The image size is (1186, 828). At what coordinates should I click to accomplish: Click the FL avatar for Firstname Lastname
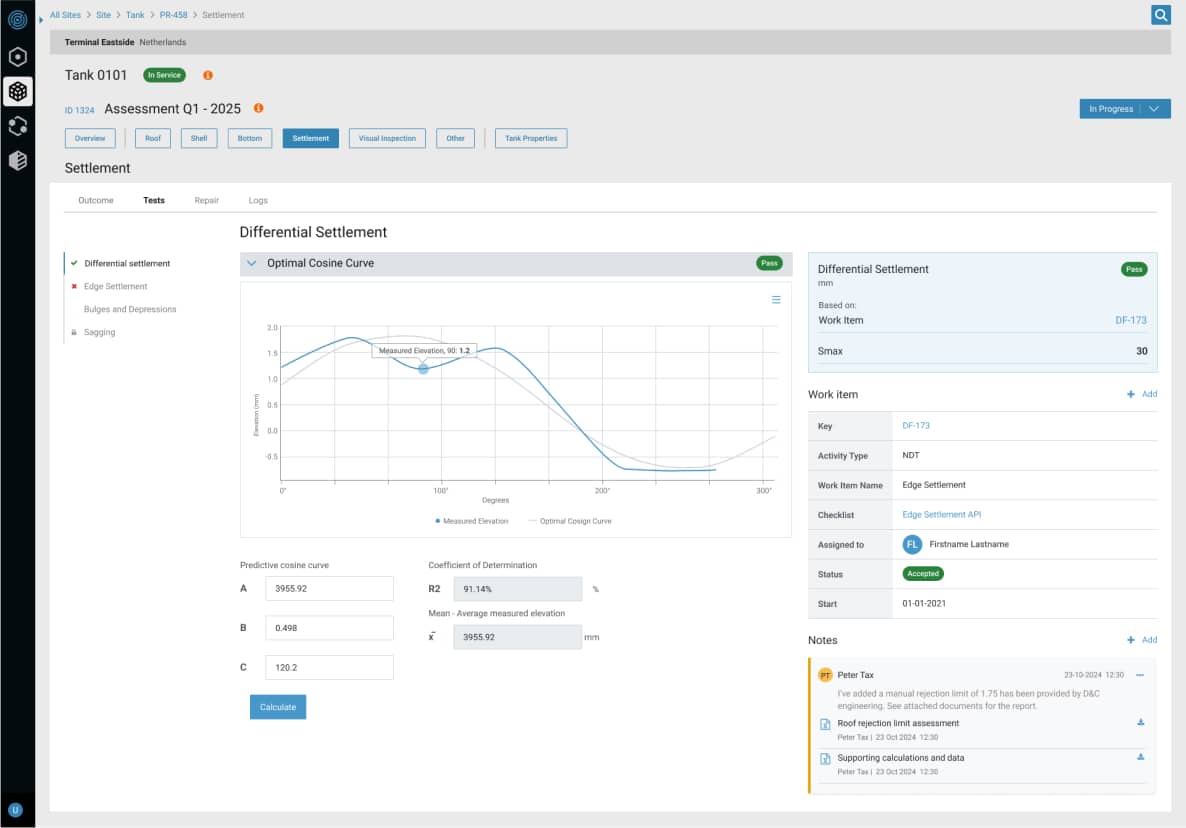coord(912,544)
